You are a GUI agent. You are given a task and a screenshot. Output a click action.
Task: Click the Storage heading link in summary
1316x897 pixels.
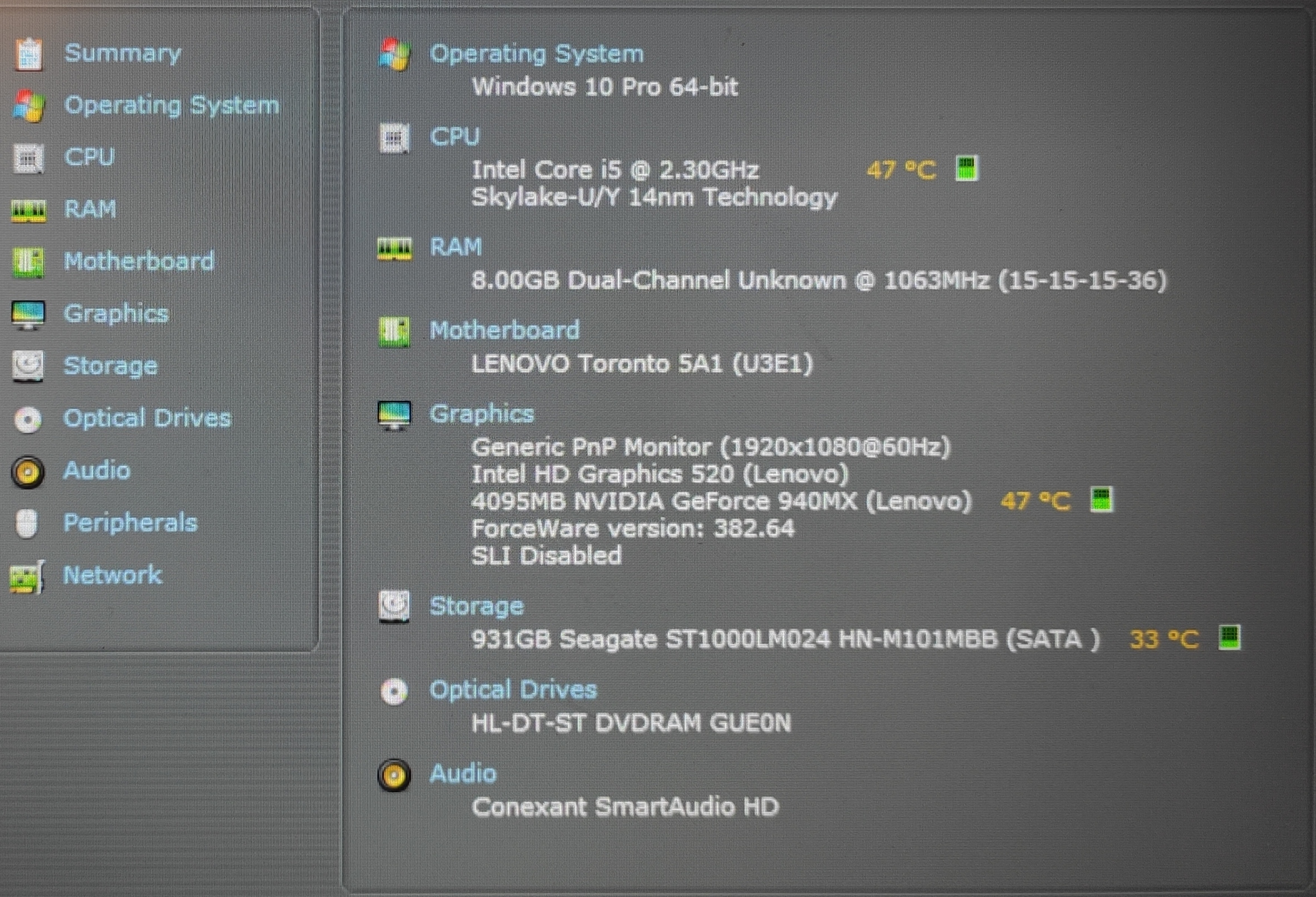pos(477,607)
